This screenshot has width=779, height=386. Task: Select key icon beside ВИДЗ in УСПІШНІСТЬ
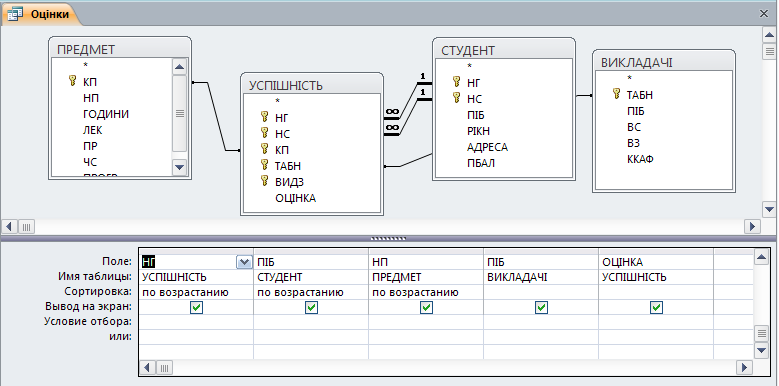(x=265, y=181)
